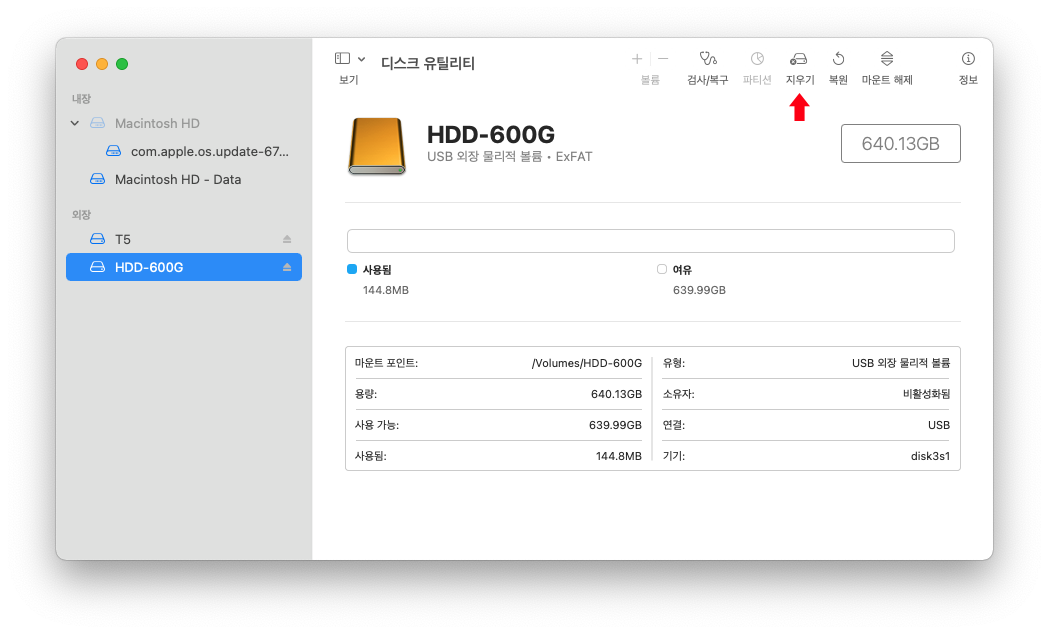Click the disk usage bar
Screen dimensions: 1049x634
[x=651, y=241]
